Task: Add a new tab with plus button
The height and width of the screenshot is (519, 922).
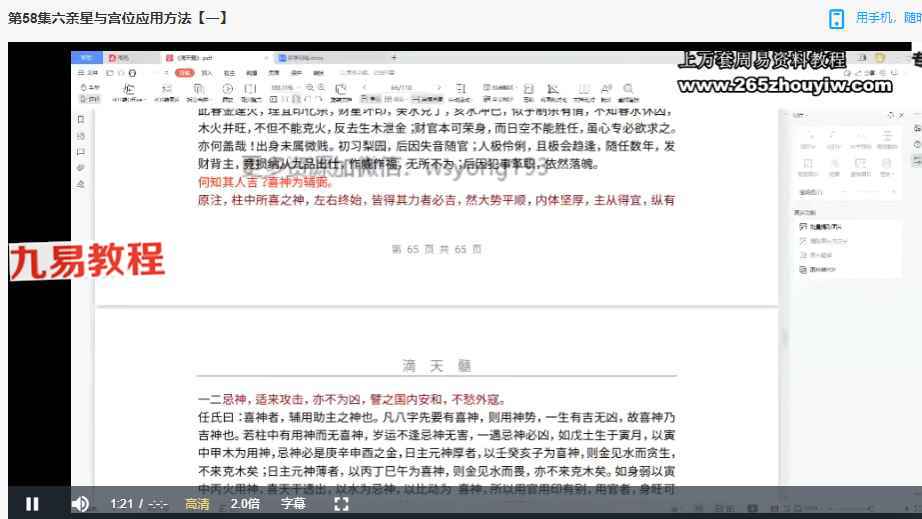Action: tap(395, 58)
